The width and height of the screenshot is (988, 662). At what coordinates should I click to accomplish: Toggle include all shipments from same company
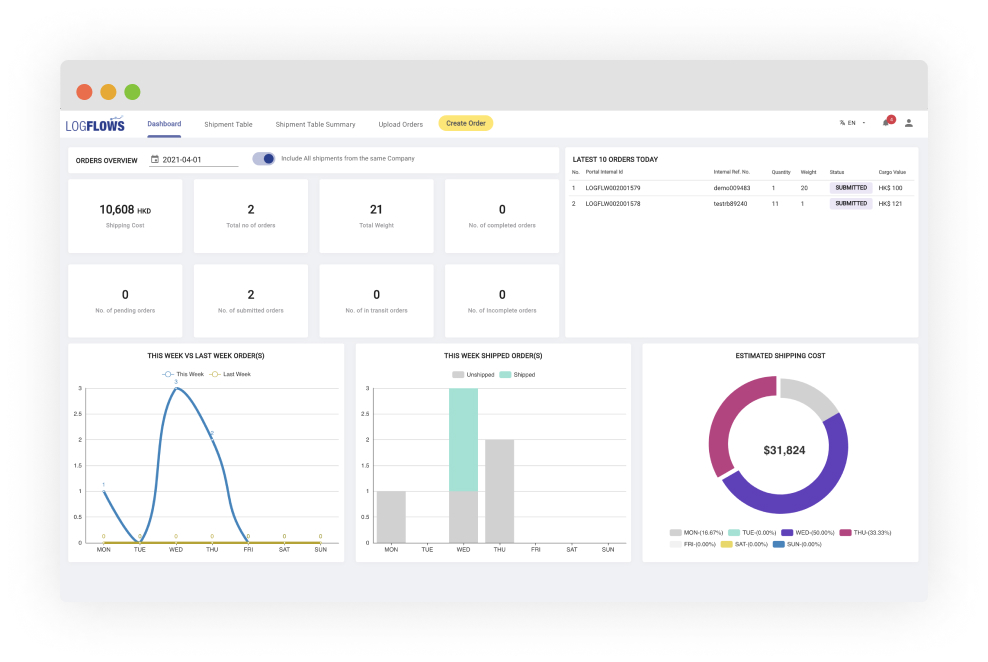point(264,159)
